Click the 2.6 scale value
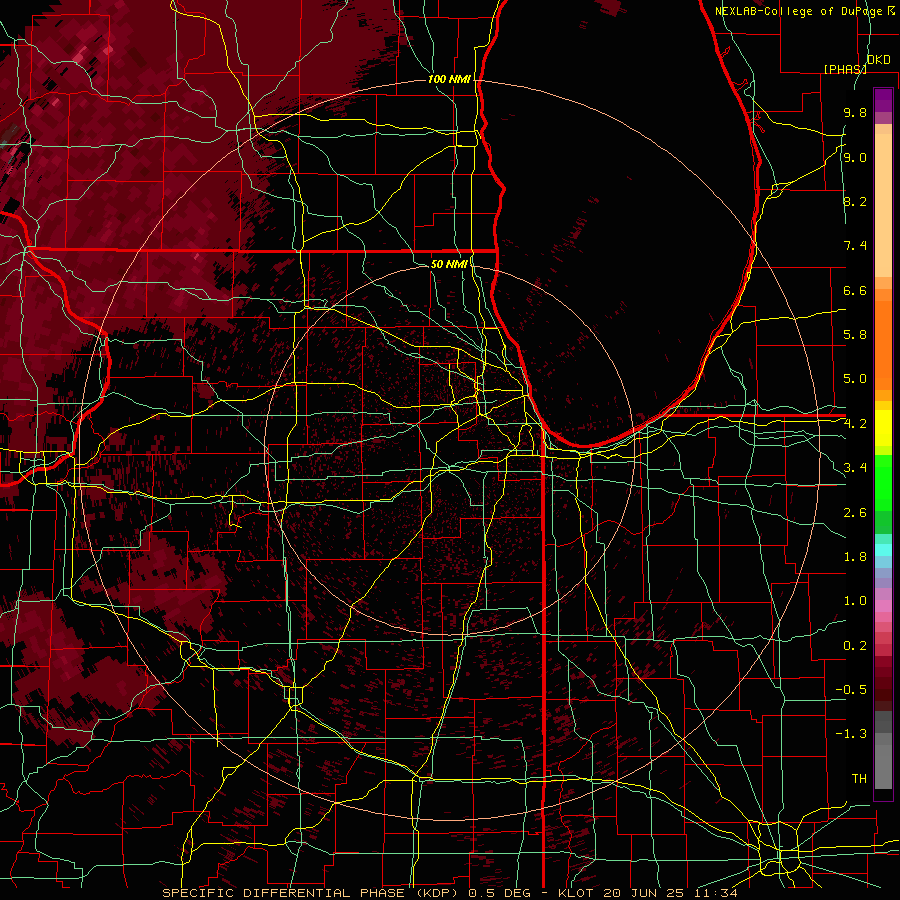The width and height of the screenshot is (900, 900). (855, 513)
